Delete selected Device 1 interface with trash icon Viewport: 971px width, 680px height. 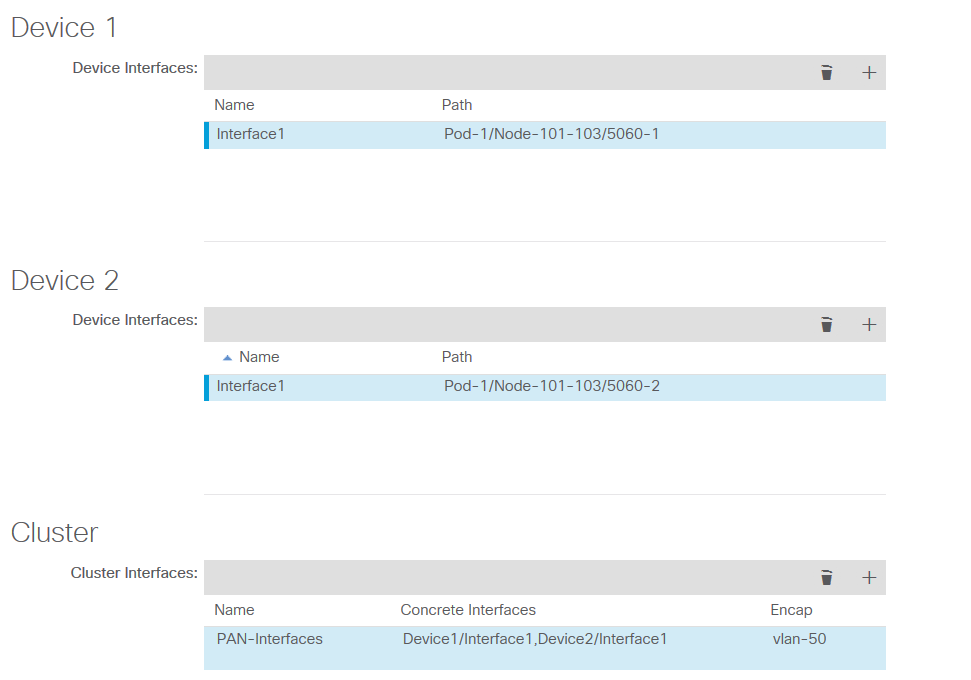click(x=826, y=73)
